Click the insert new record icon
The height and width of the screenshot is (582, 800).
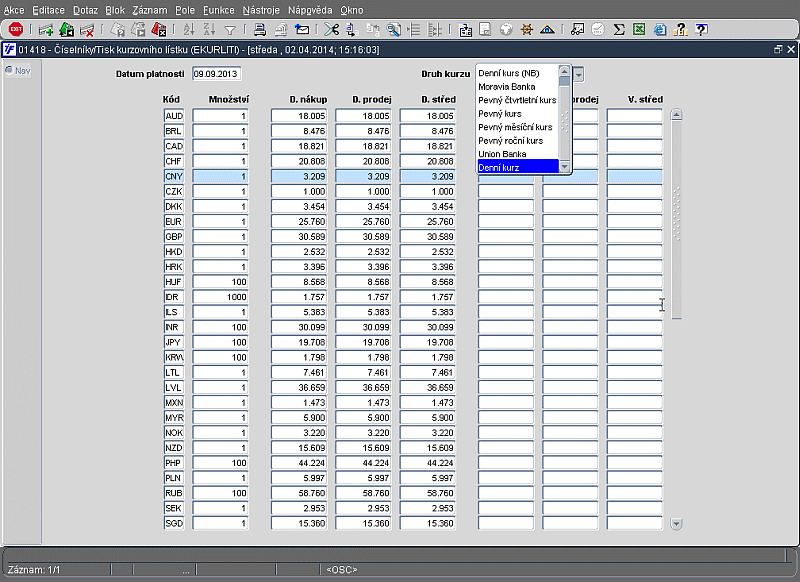(x=46, y=30)
